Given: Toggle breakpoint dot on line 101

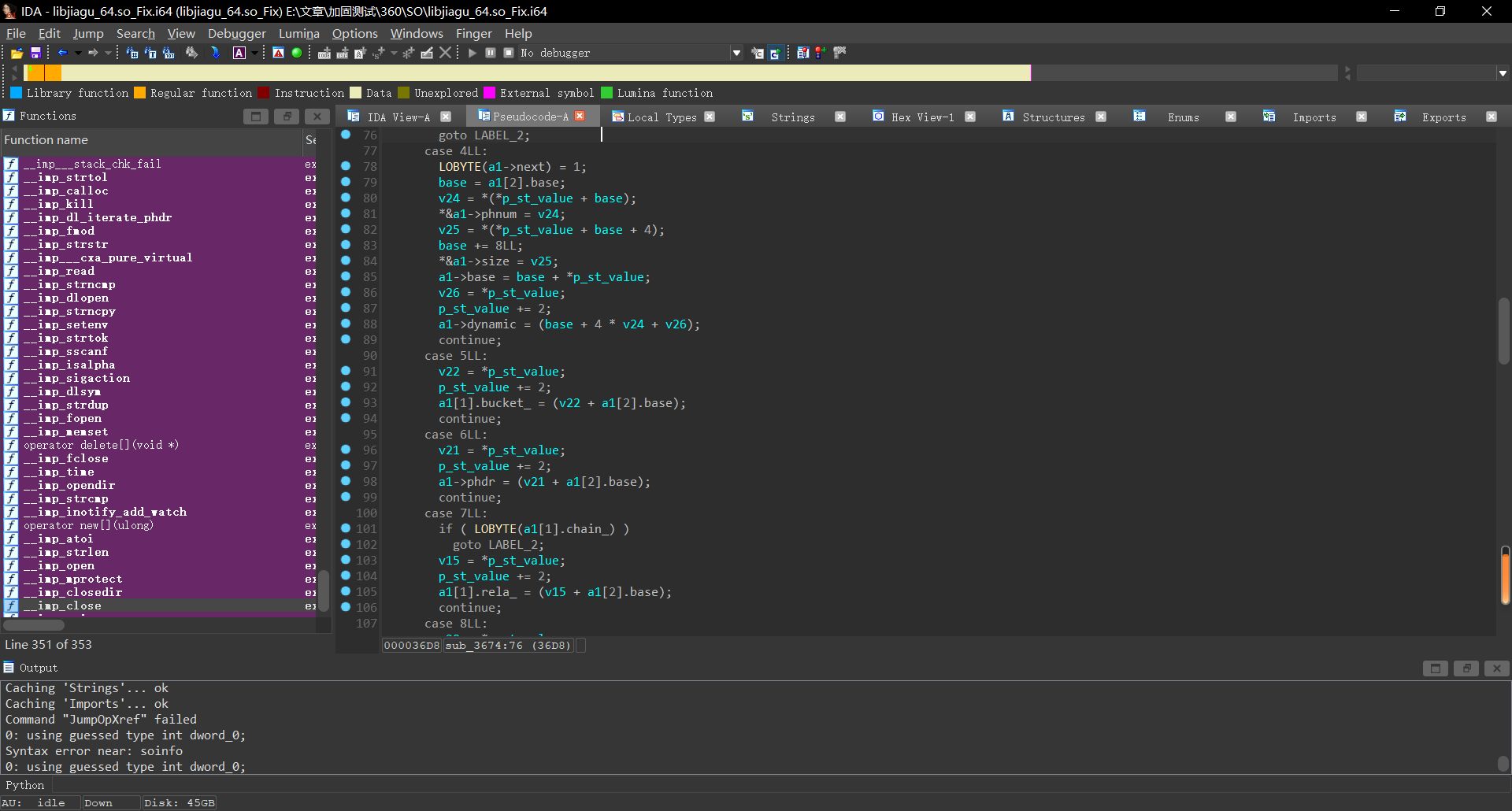Looking at the screenshot, I should 346,528.
